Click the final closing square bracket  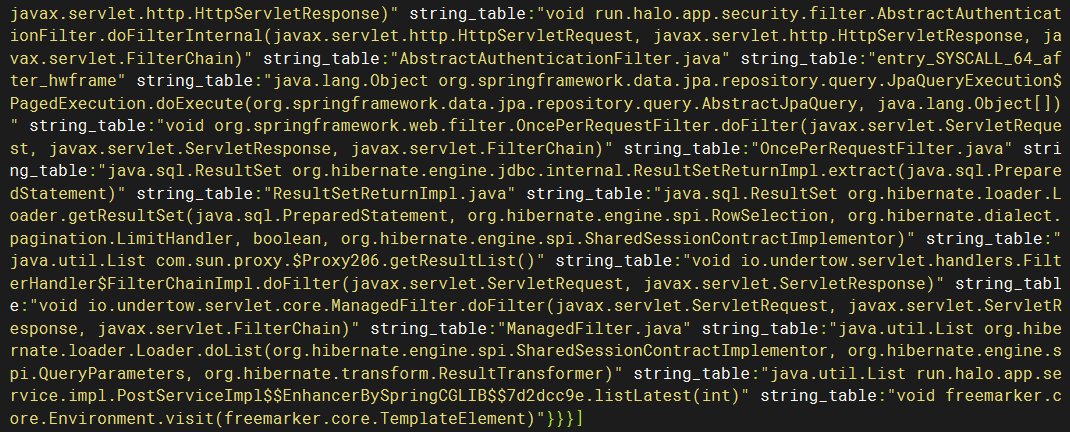coord(580,418)
